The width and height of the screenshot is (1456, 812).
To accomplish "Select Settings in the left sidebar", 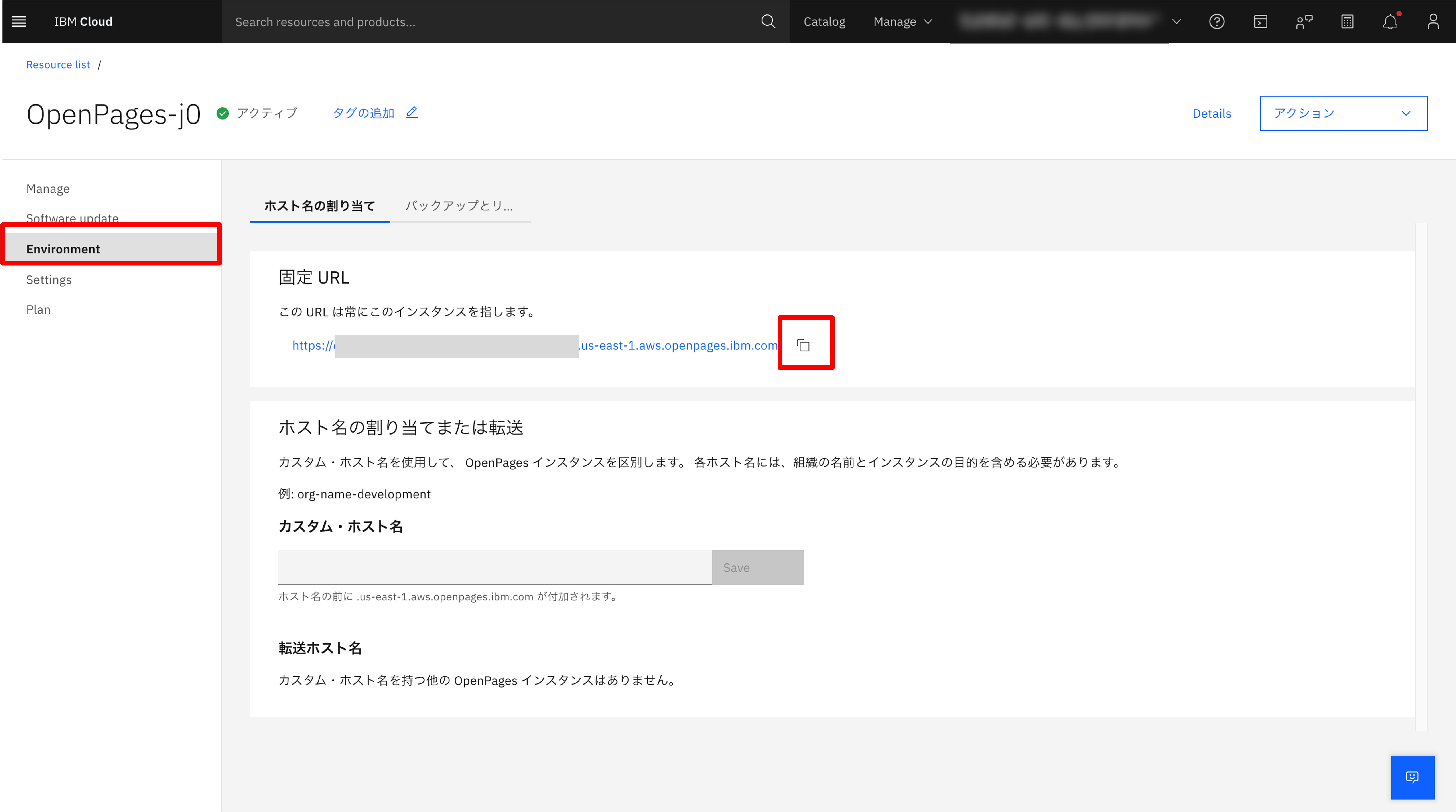I will pyautogui.click(x=49, y=280).
